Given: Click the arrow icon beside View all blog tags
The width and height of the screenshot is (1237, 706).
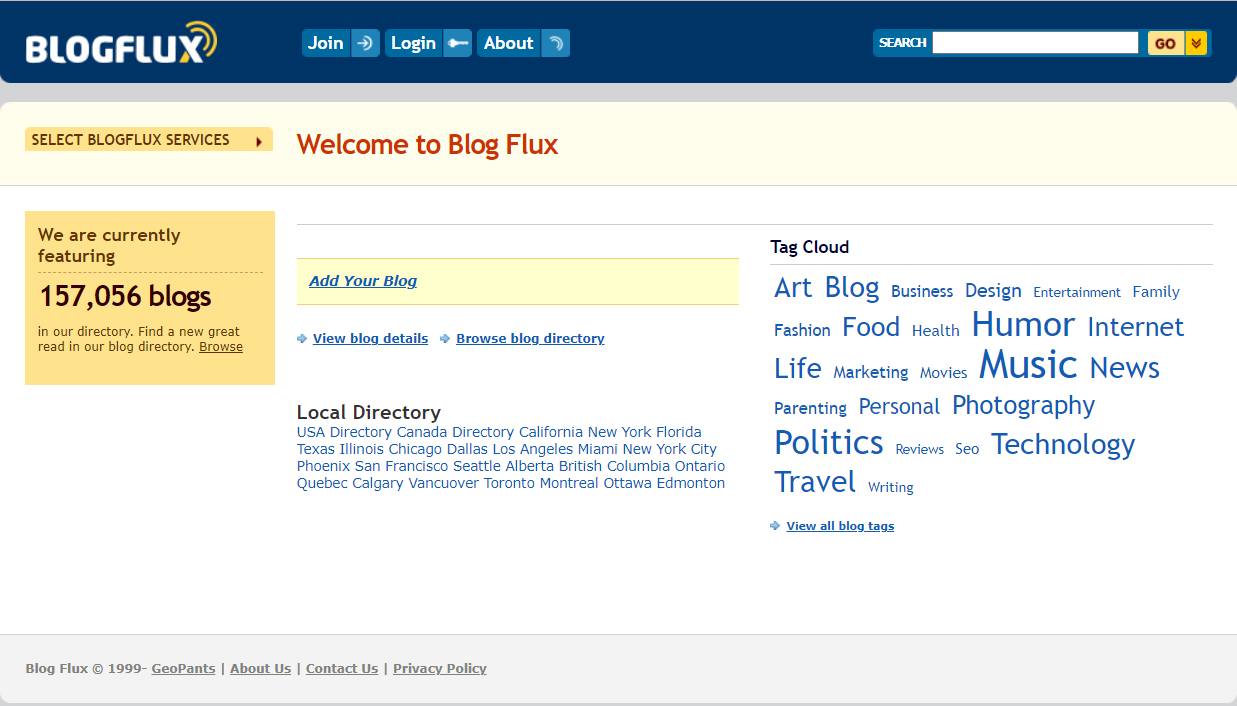Looking at the screenshot, I should (x=775, y=526).
